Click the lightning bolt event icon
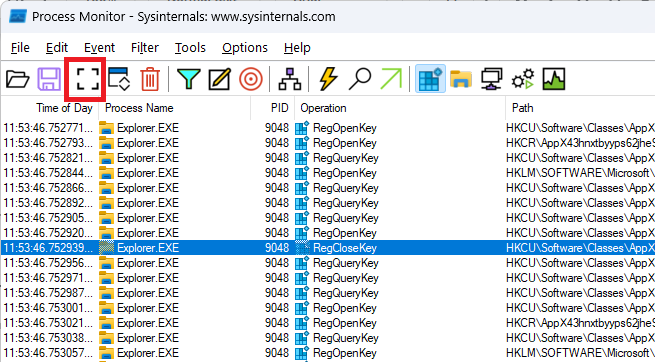Viewport: 655px width, 362px height. [x=328, y=79]
